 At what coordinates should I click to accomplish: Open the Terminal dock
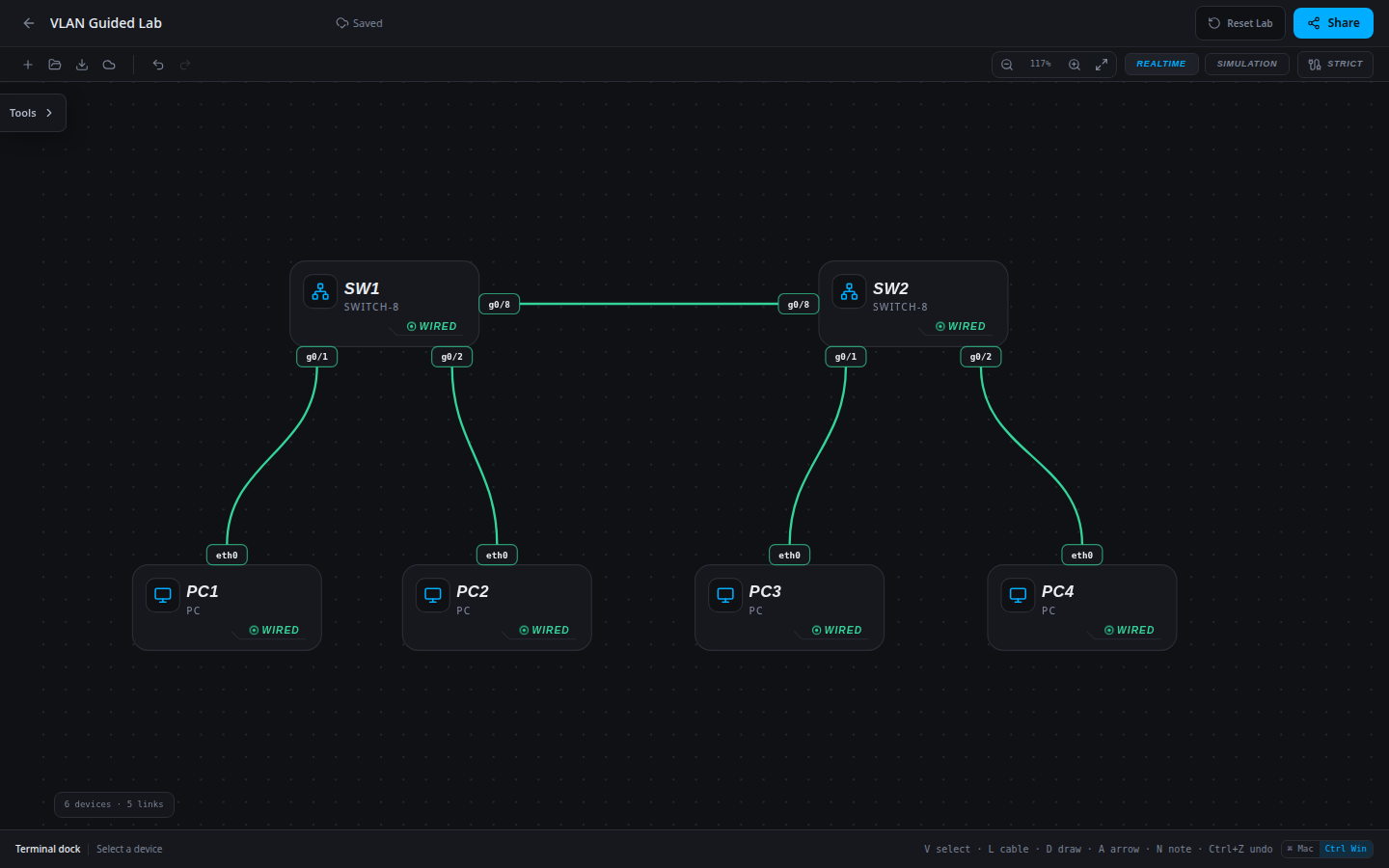tap(48, 849)
